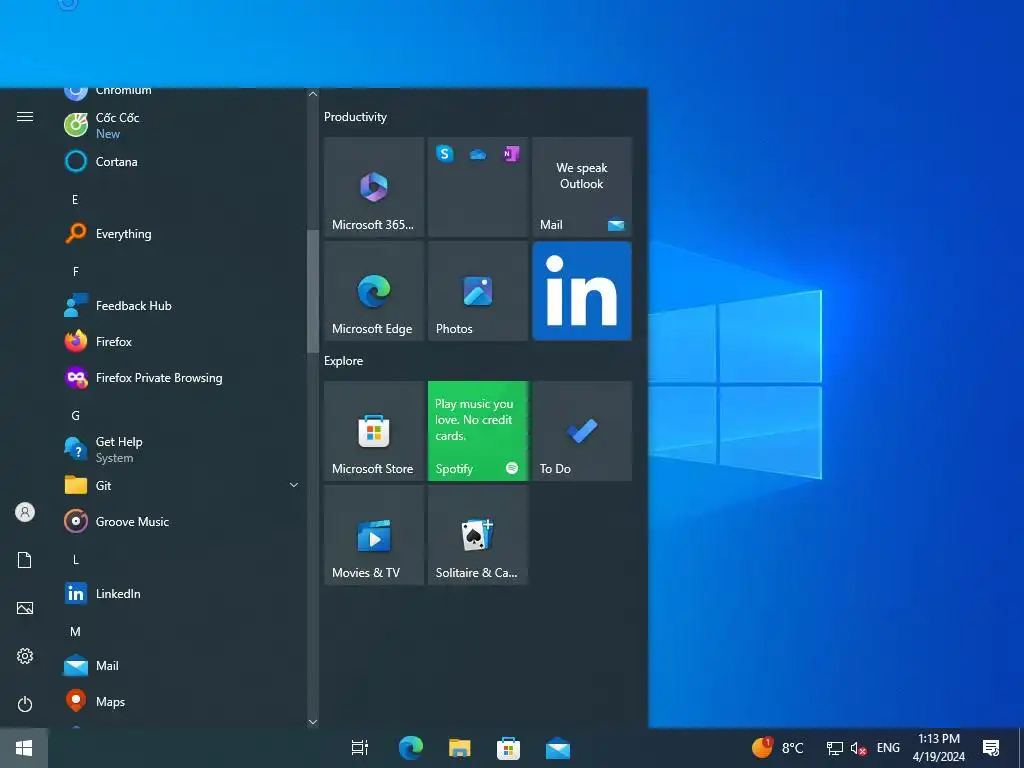
Task: Open the green Spotify tile
Action: click(x=478, y=431)
